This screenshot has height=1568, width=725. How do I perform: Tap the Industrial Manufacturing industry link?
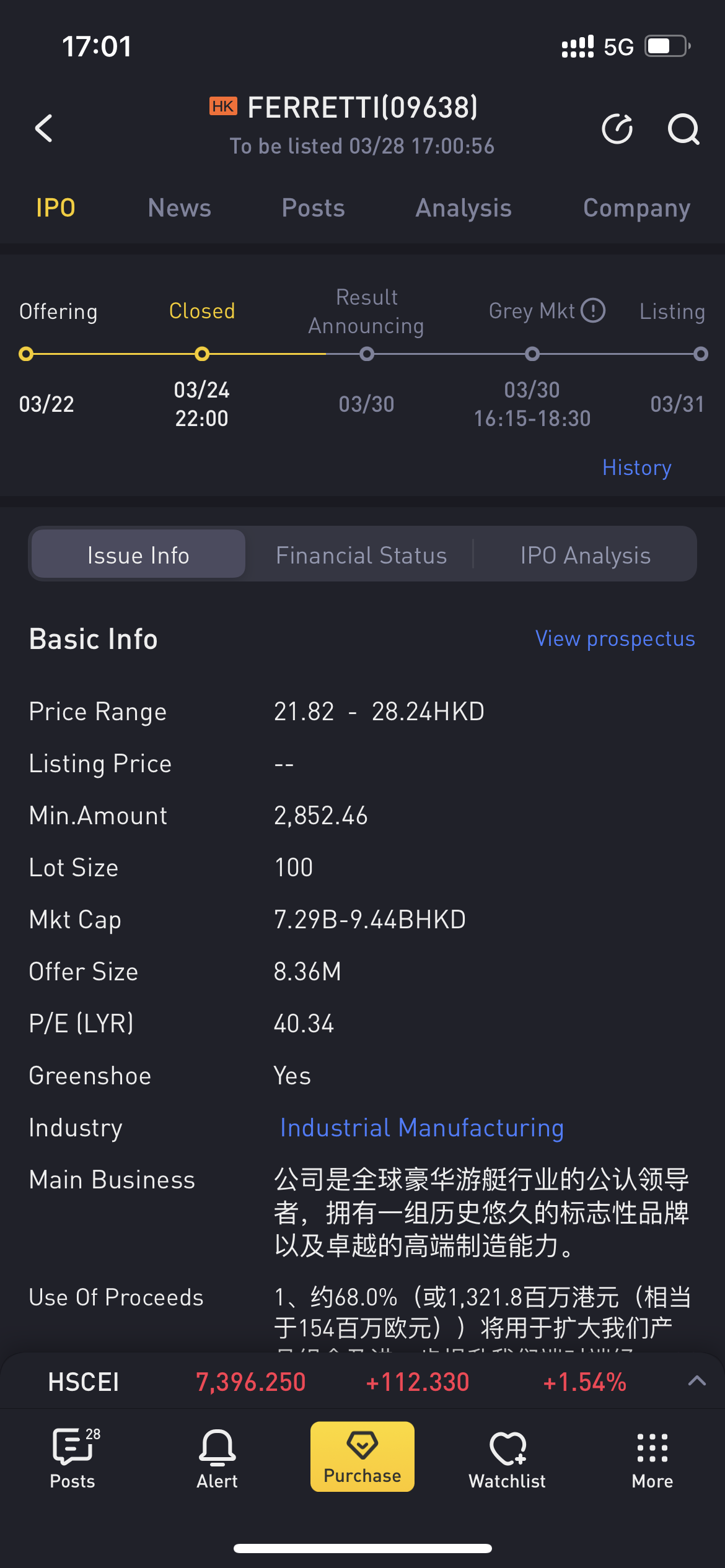[421, 1128]
